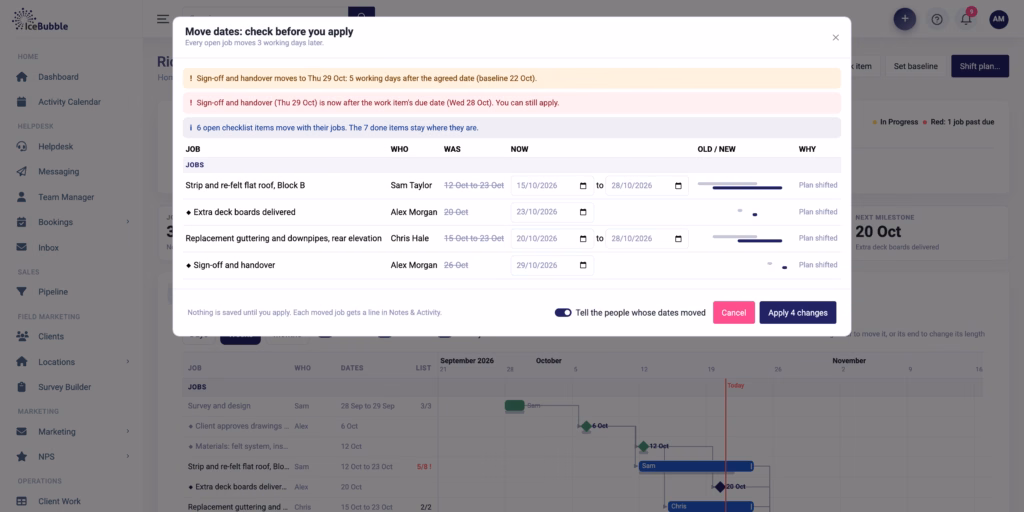1024x512 pixels.
Task: Open calendar picker for 15/10/2026 start date
Action: coord(583,185)
